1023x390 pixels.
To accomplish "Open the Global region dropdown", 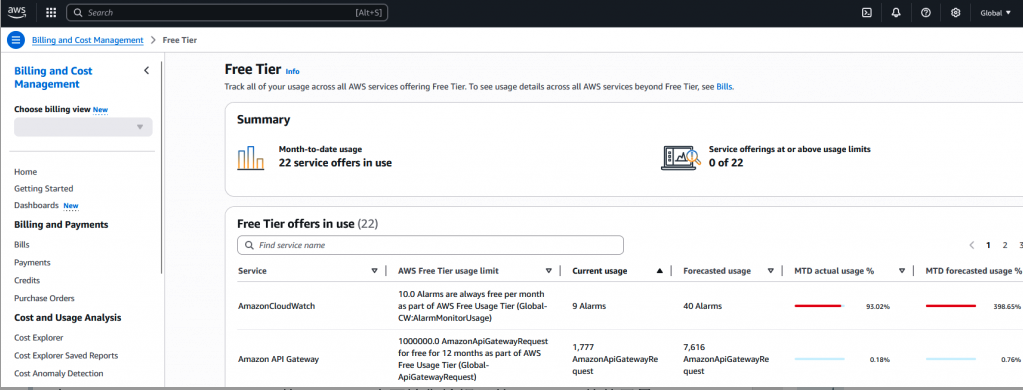I will (x=996, y=12).
